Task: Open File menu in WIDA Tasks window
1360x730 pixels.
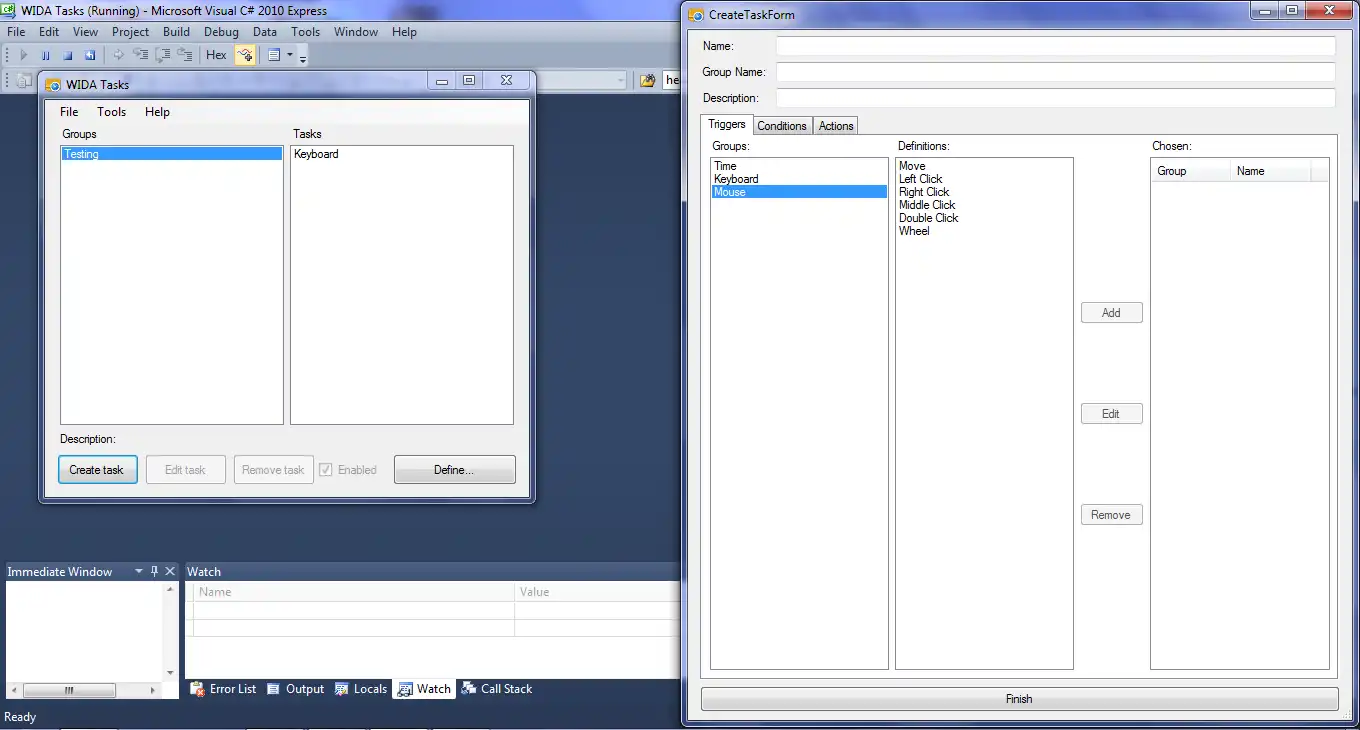Action: pos(69,112)
